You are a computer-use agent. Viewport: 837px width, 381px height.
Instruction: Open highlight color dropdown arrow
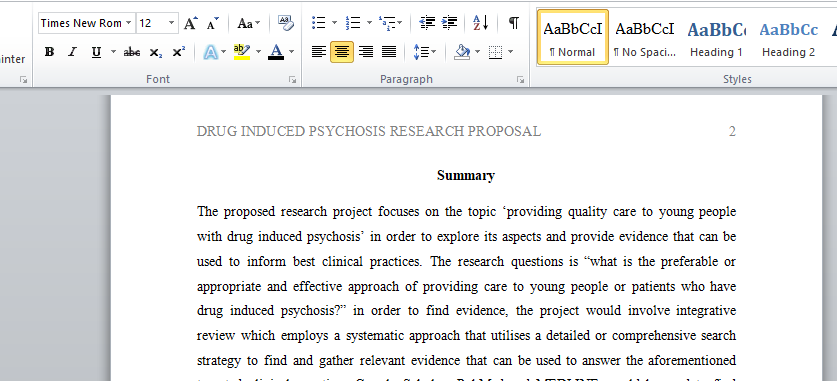tap(258, 52)
